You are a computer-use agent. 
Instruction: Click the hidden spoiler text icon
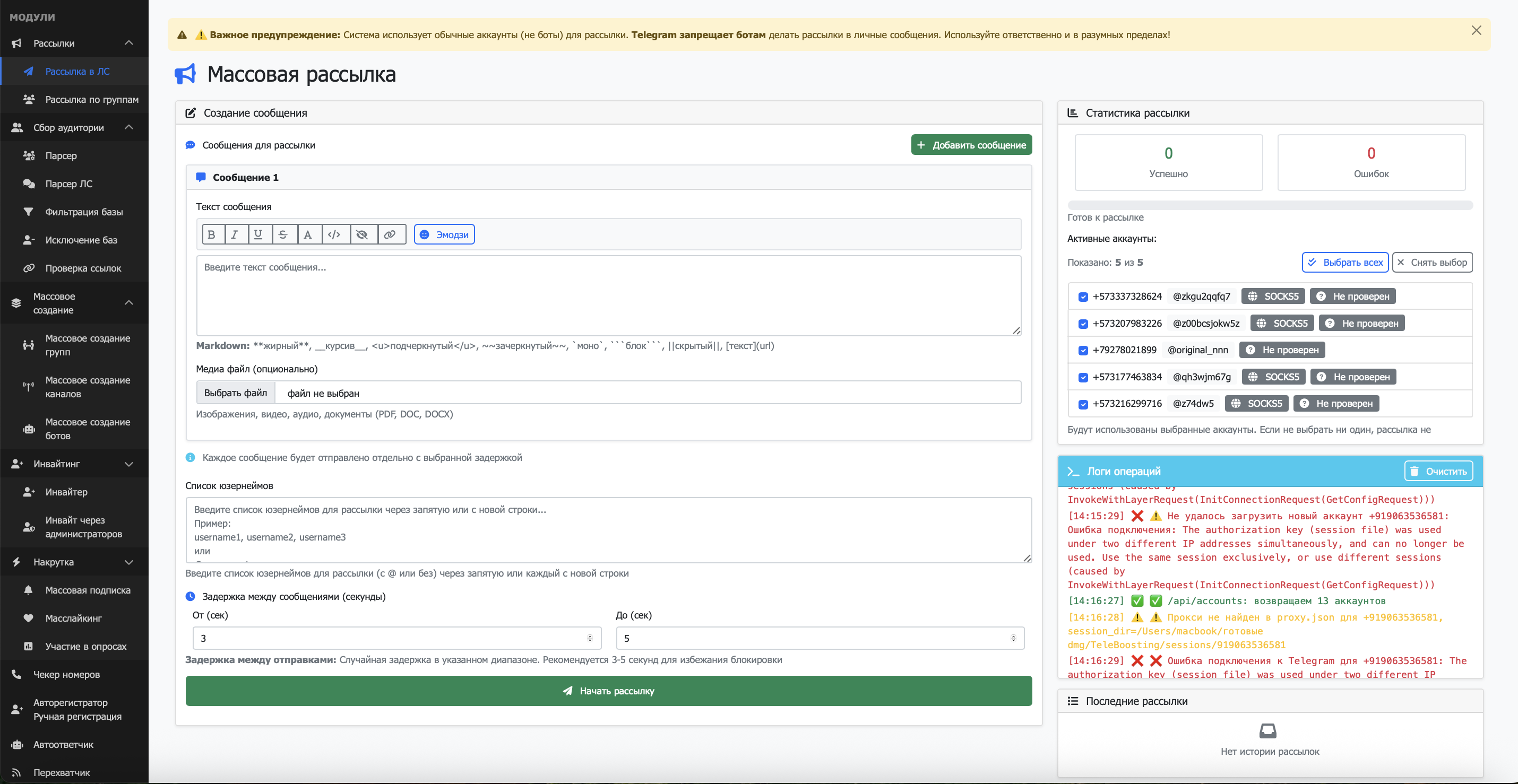362,234
